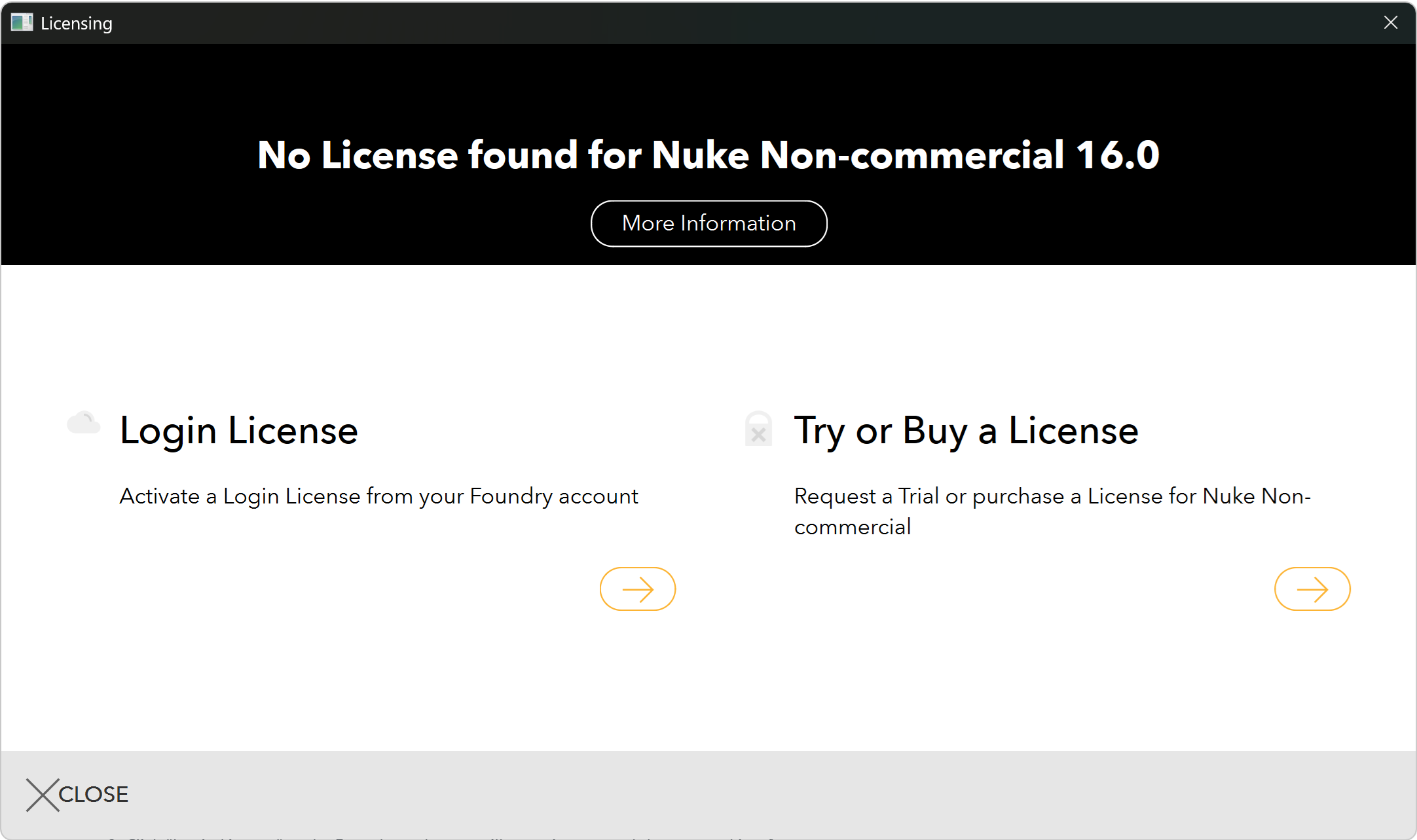
Task: Click the X icon next to CLOSE
Action: (43, 795)
